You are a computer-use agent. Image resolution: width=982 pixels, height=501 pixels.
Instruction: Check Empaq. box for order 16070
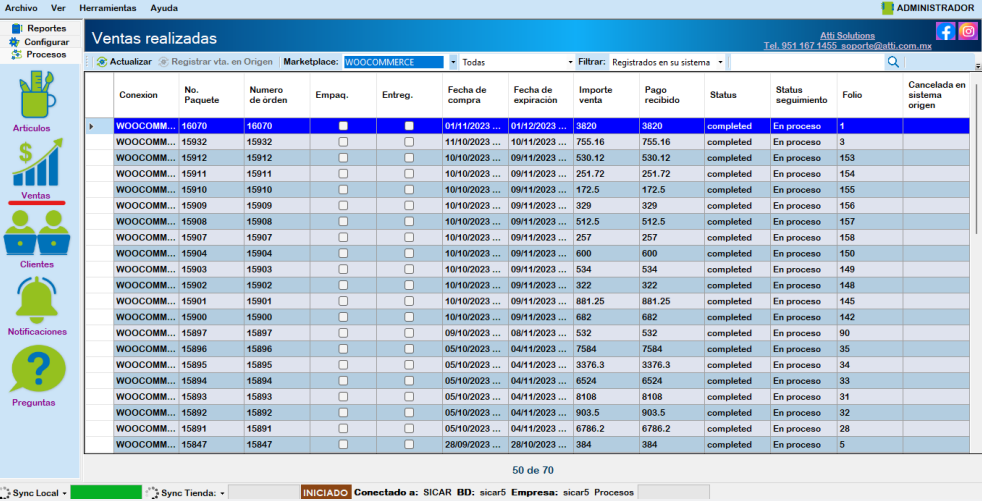click(343, 127)
